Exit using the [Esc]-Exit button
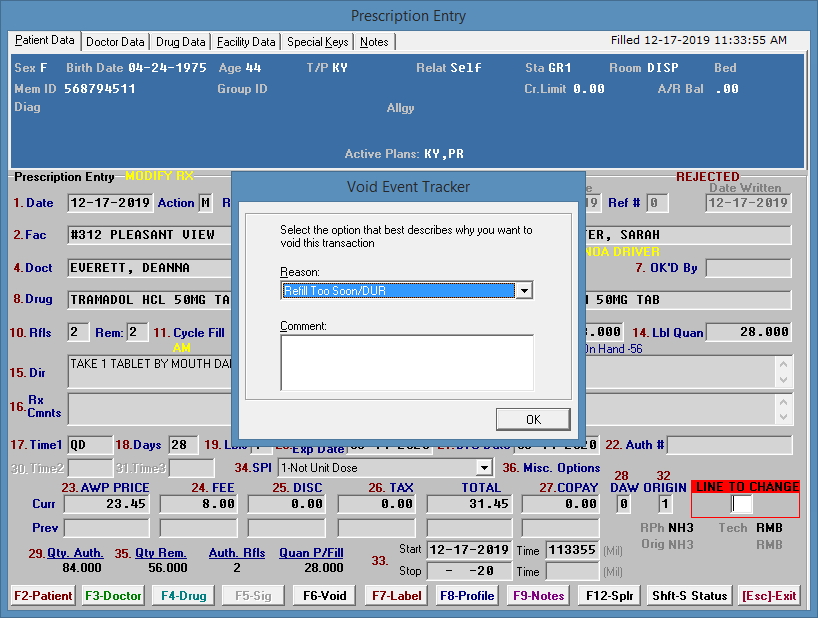 click(769, 596)
